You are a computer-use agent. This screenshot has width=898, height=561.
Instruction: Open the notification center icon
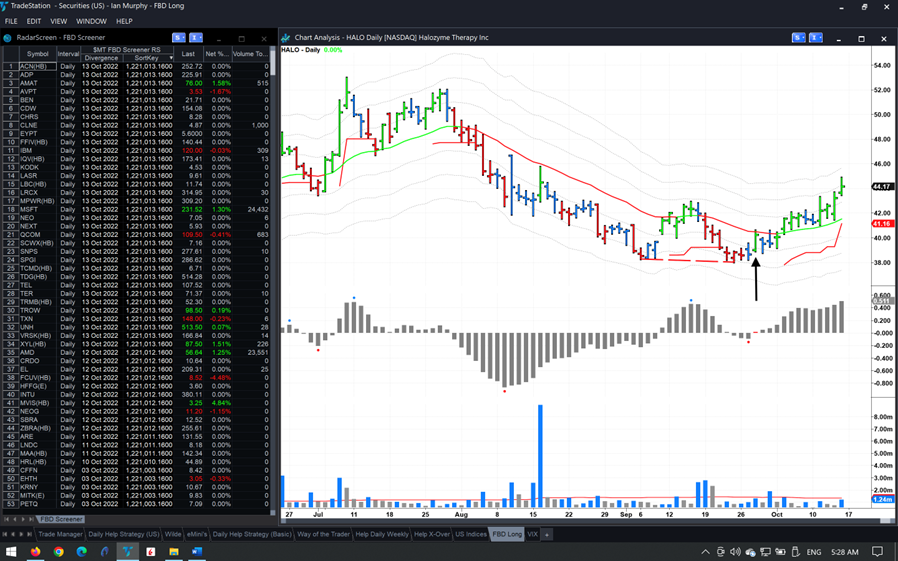click(x=877, y=552)
